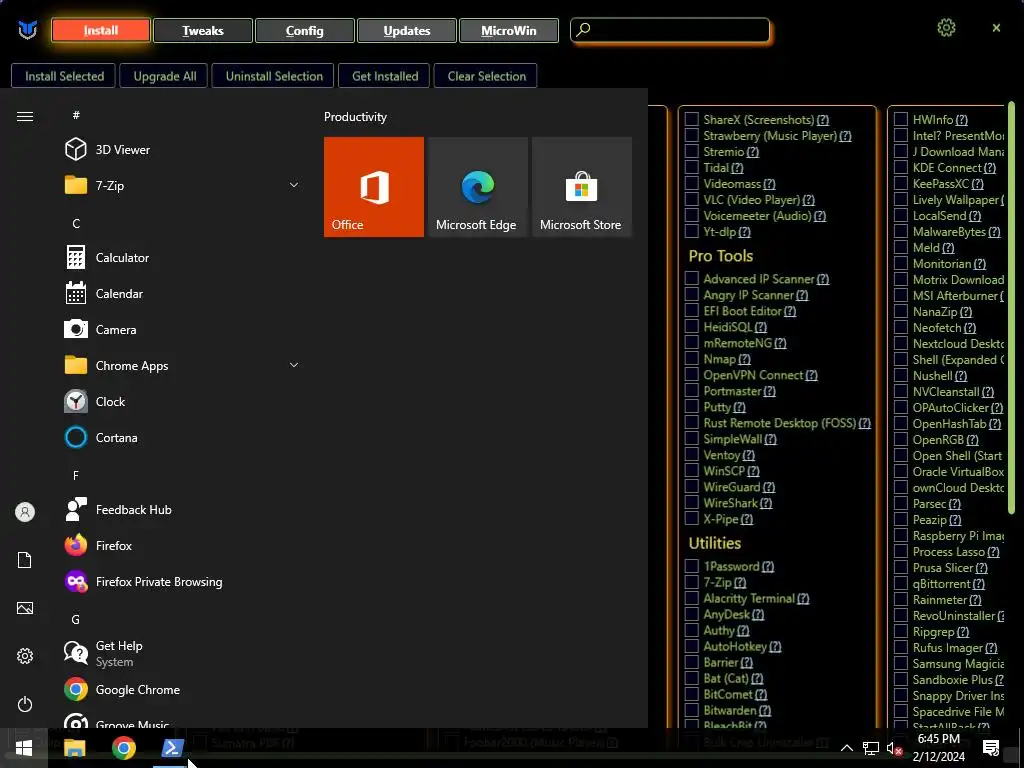Open Microsoft Store tile

click(x=581, y=187)
